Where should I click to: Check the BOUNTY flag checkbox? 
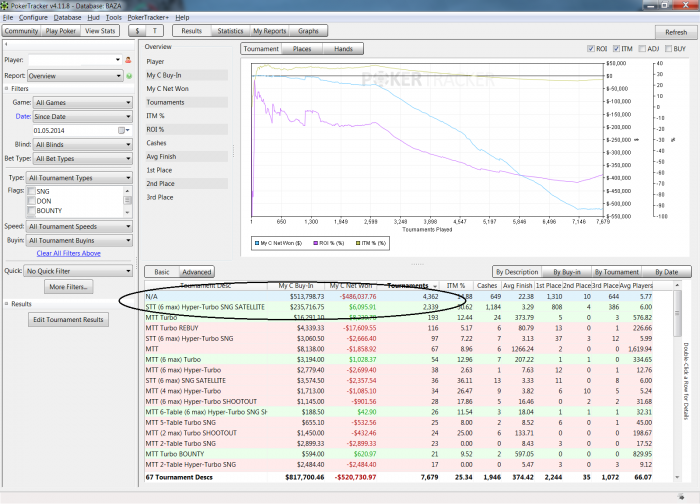(x=31, y=211)
